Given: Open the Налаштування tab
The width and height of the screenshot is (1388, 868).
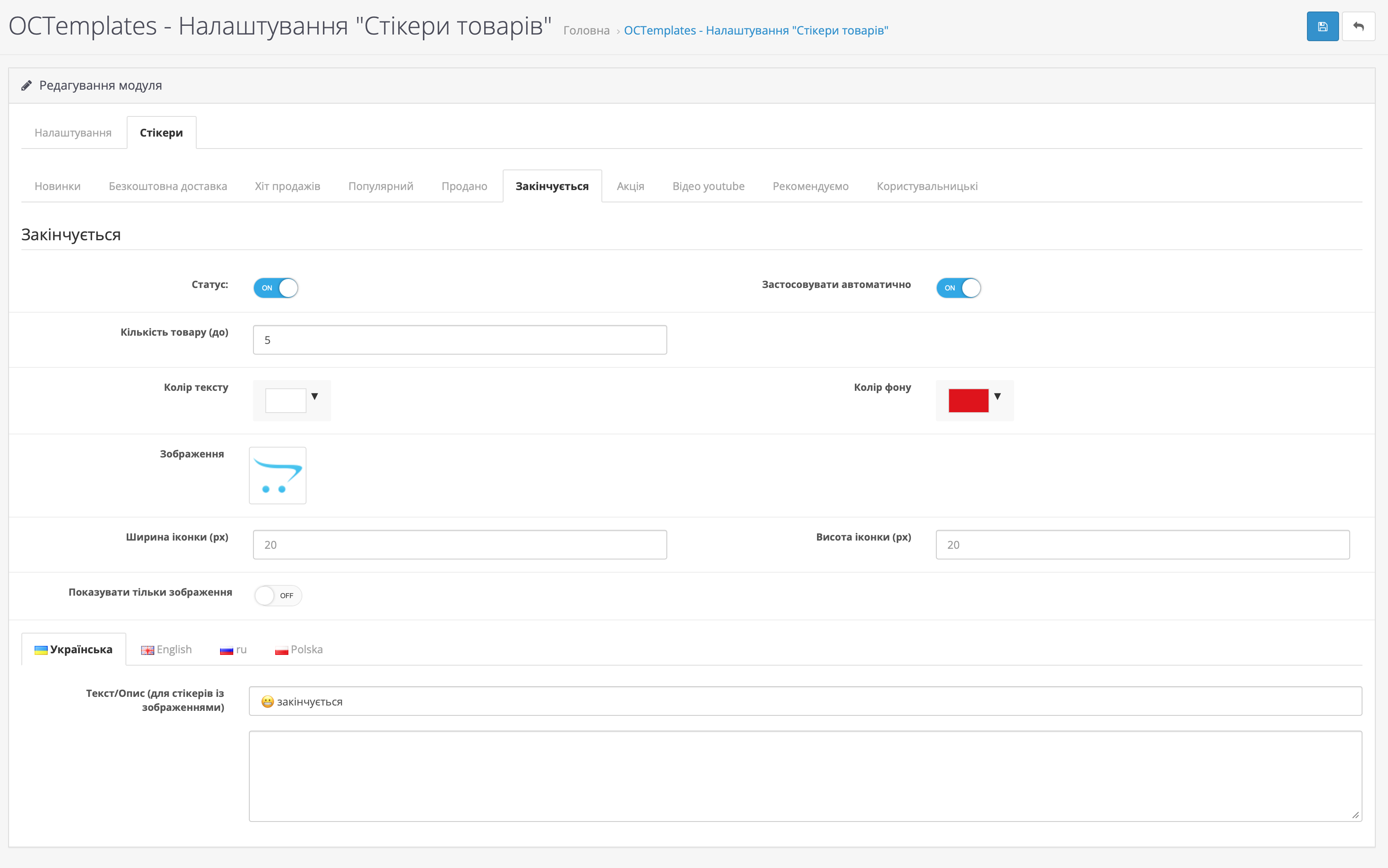Looking at the screenshot, I should point(73,132).
